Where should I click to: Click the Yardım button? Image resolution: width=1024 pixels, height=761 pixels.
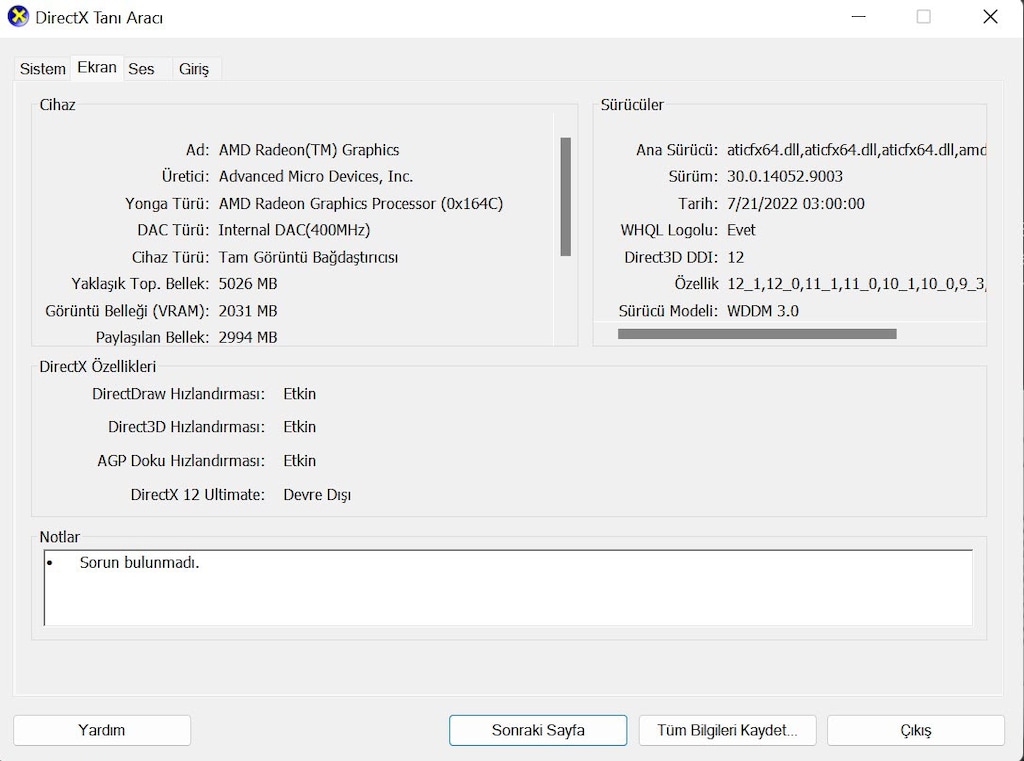[102, 730]
